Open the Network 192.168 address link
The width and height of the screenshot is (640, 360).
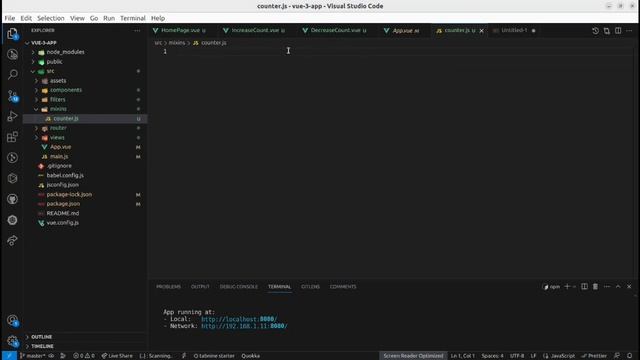pyautogui.click(x=244, y=326)
